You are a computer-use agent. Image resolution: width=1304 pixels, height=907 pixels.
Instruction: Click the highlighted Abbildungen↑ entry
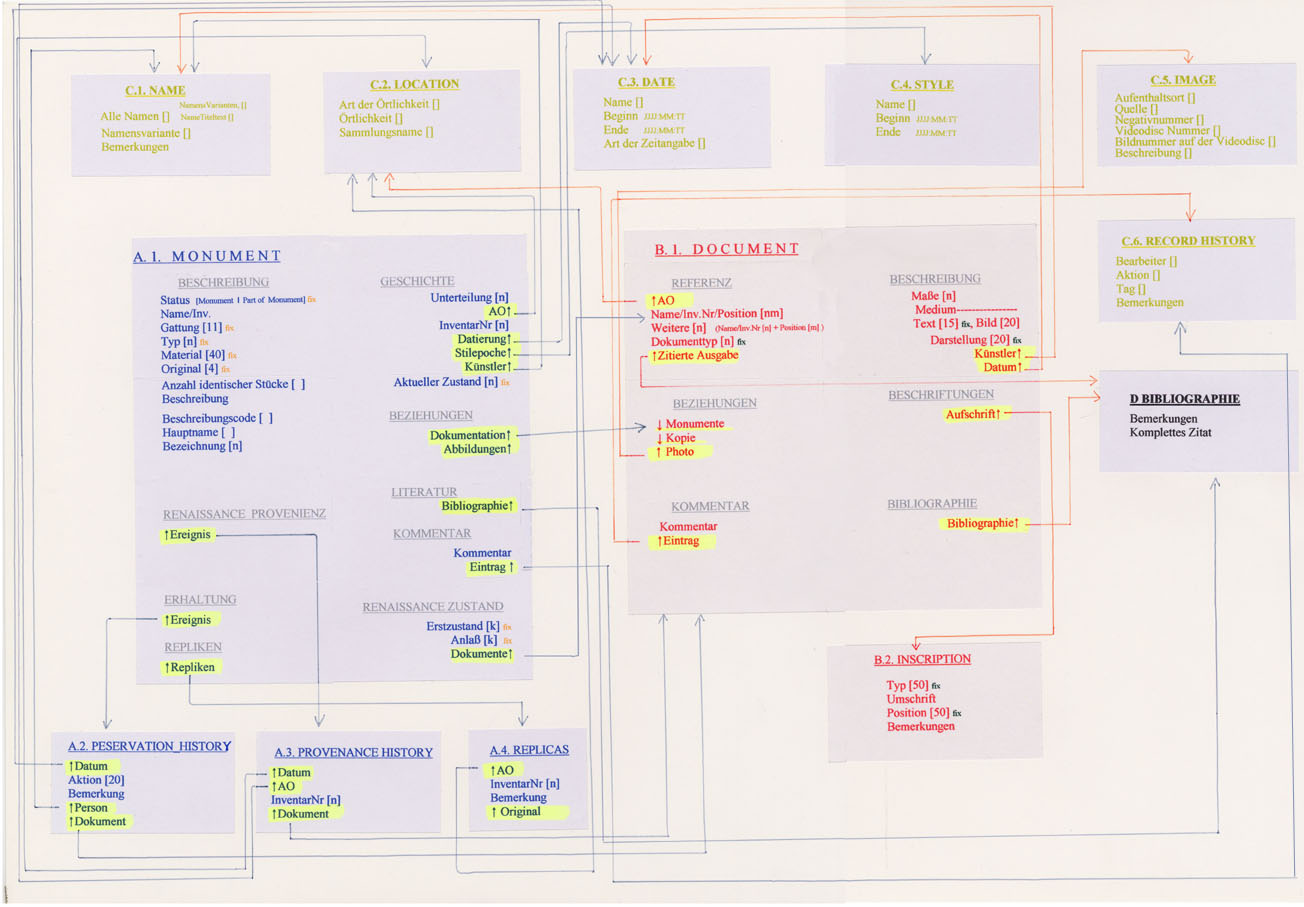coord(478,450)
